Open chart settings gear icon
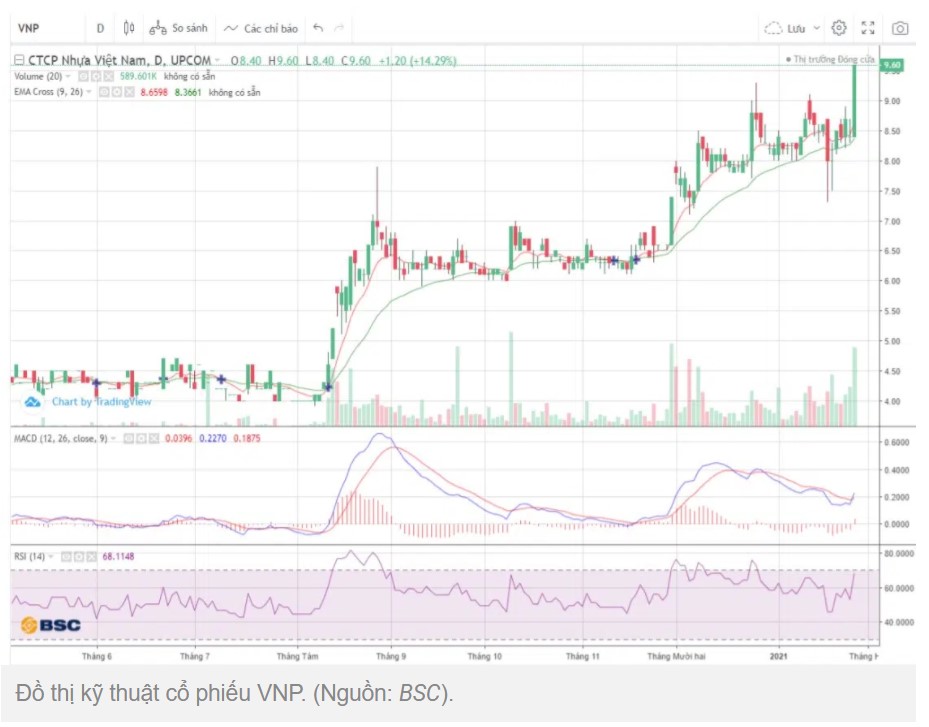 pos(839,28)
